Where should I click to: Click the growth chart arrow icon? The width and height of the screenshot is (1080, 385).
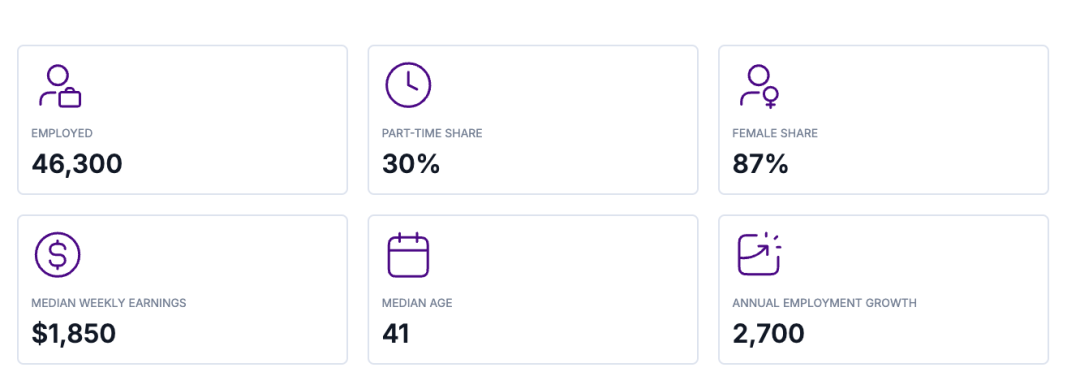coord(760,254)
